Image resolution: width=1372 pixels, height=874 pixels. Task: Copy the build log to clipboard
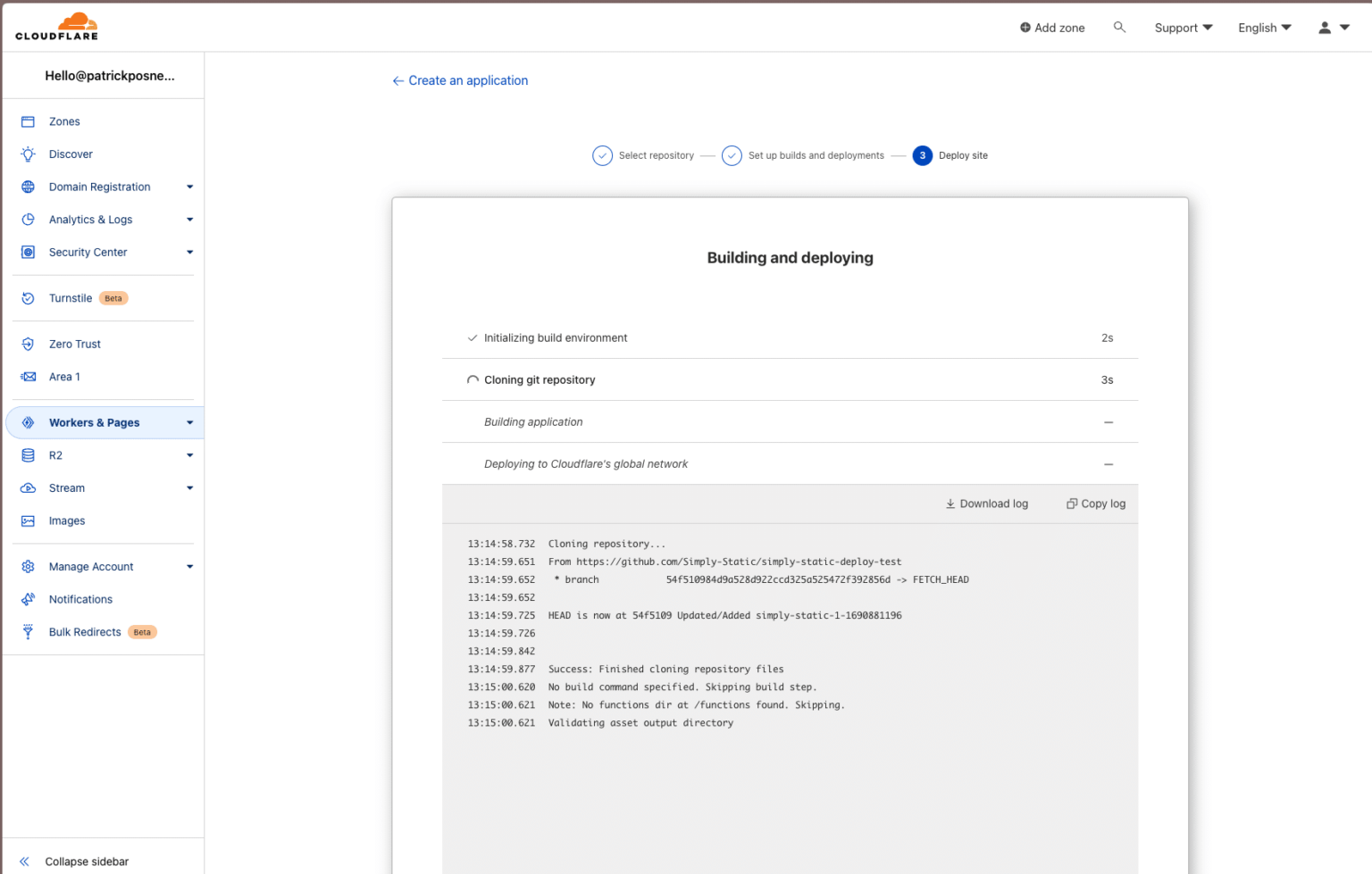tap(1095, 504)
